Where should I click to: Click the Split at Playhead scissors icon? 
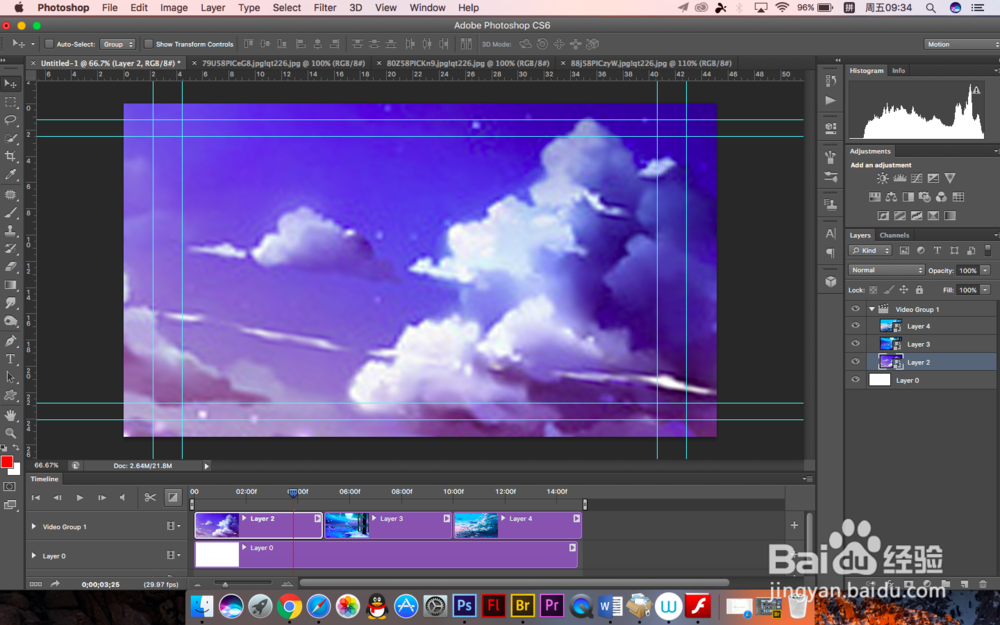click(x=150, y=497)
